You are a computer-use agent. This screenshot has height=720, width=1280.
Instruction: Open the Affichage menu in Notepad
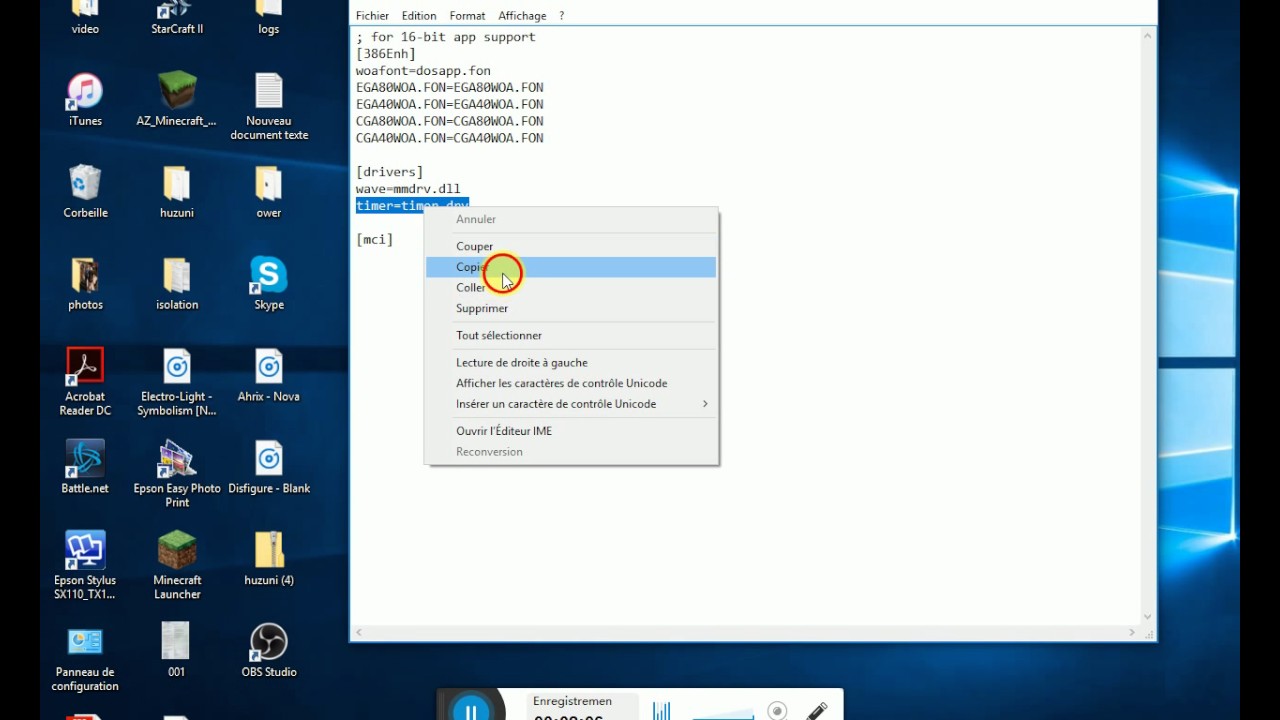(522, 16)
